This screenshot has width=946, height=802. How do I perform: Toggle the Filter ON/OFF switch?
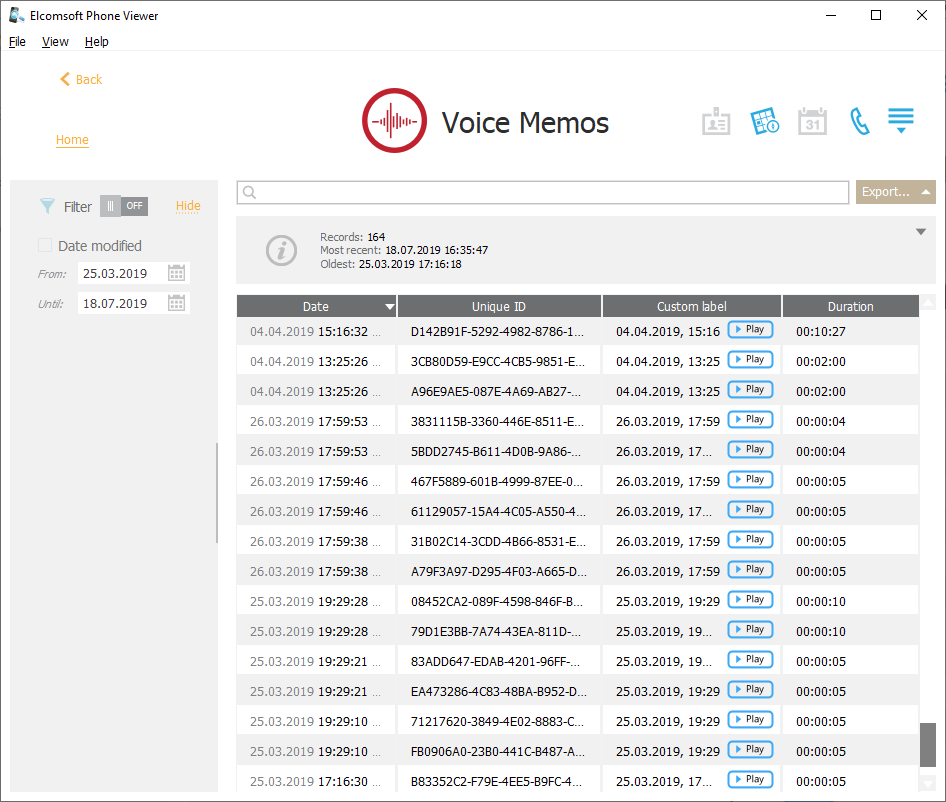(x=124, y=206)
